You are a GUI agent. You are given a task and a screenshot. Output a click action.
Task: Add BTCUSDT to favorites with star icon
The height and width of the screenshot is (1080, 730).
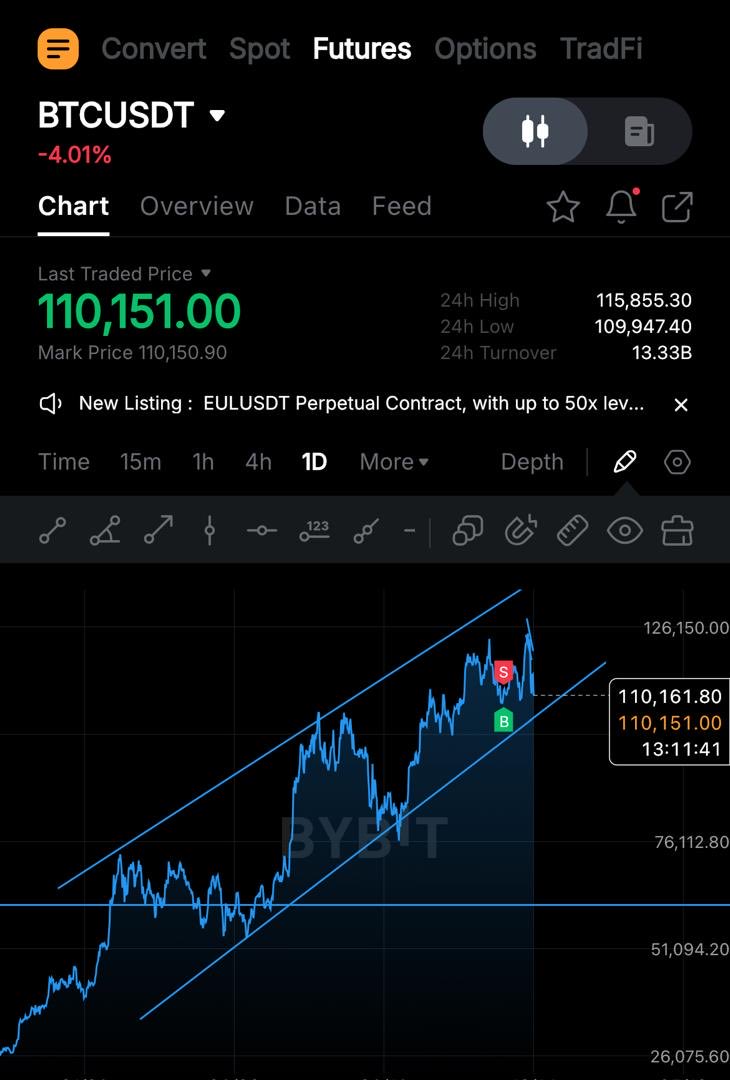coord(563,207)
